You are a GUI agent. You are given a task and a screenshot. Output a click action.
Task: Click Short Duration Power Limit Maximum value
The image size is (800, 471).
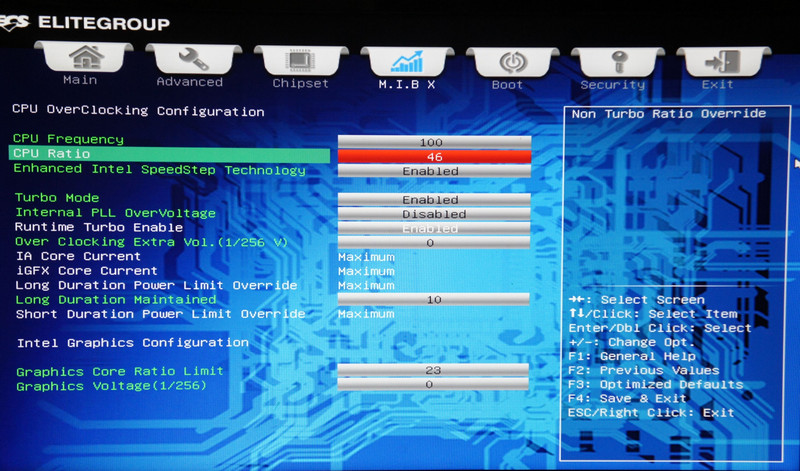(366, 314)
